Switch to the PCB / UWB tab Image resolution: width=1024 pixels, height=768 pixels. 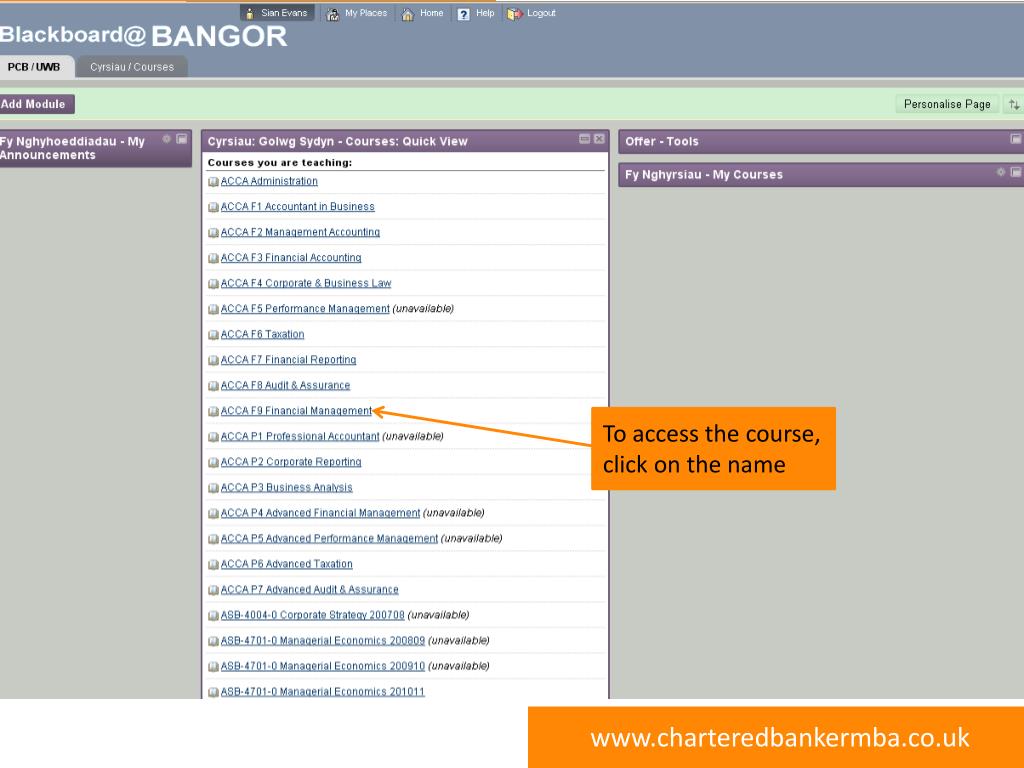coord(34,67)
